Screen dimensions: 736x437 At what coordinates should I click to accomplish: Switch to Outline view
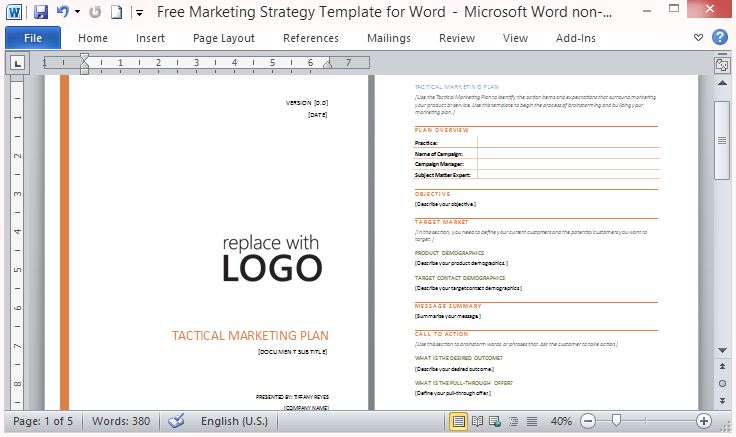click(x=510, y=421)
